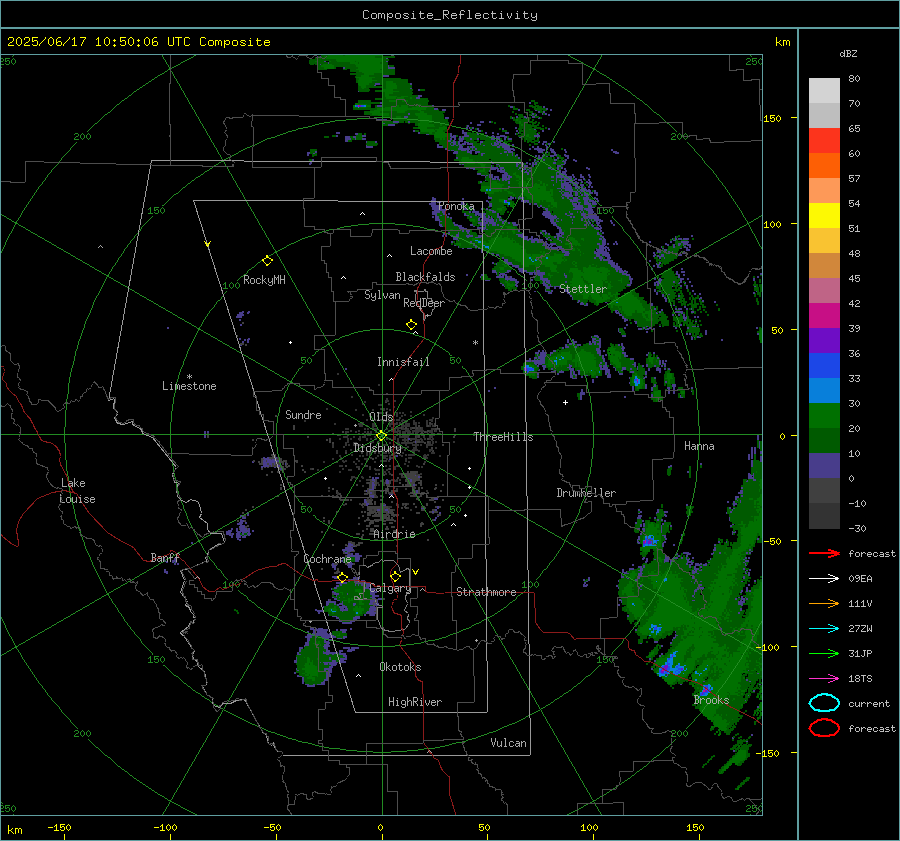
Task: Click the yellow diamond marker above Calgary
Action: pyautogui.click(x=395, y=576)
